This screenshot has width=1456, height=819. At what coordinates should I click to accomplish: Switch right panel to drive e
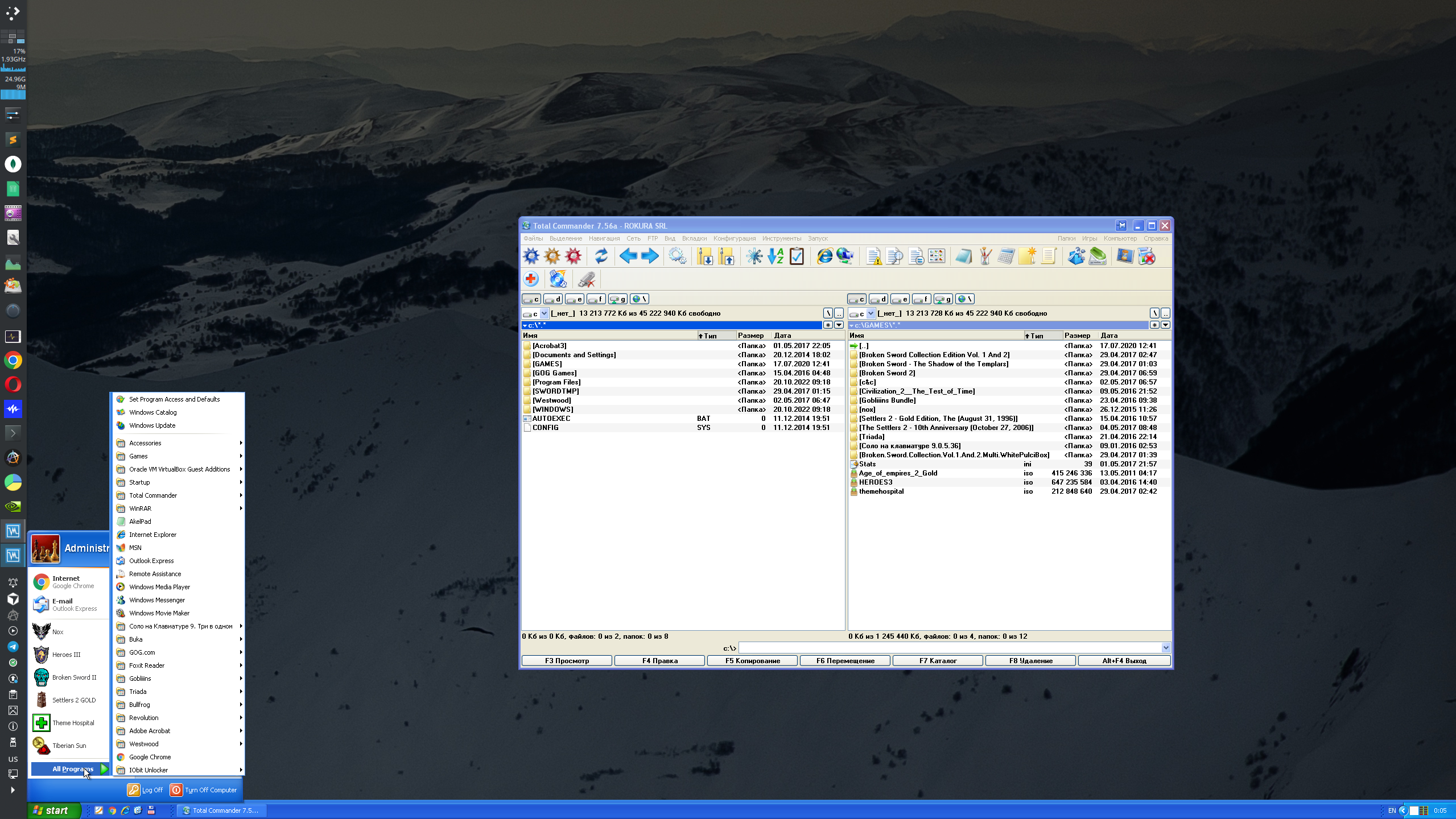point(900,299)
